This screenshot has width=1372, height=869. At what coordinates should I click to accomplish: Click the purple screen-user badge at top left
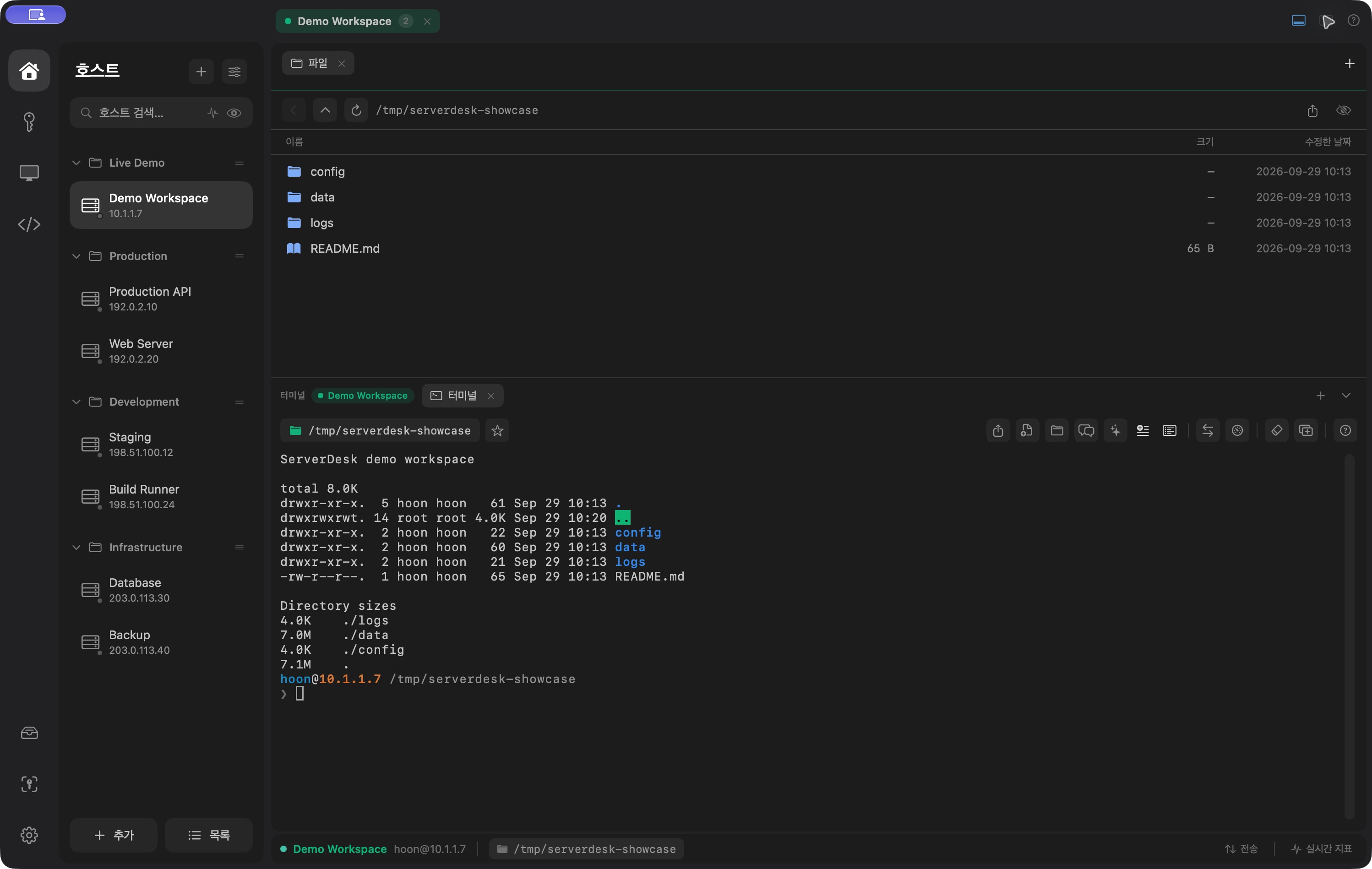tap(36, 15)
